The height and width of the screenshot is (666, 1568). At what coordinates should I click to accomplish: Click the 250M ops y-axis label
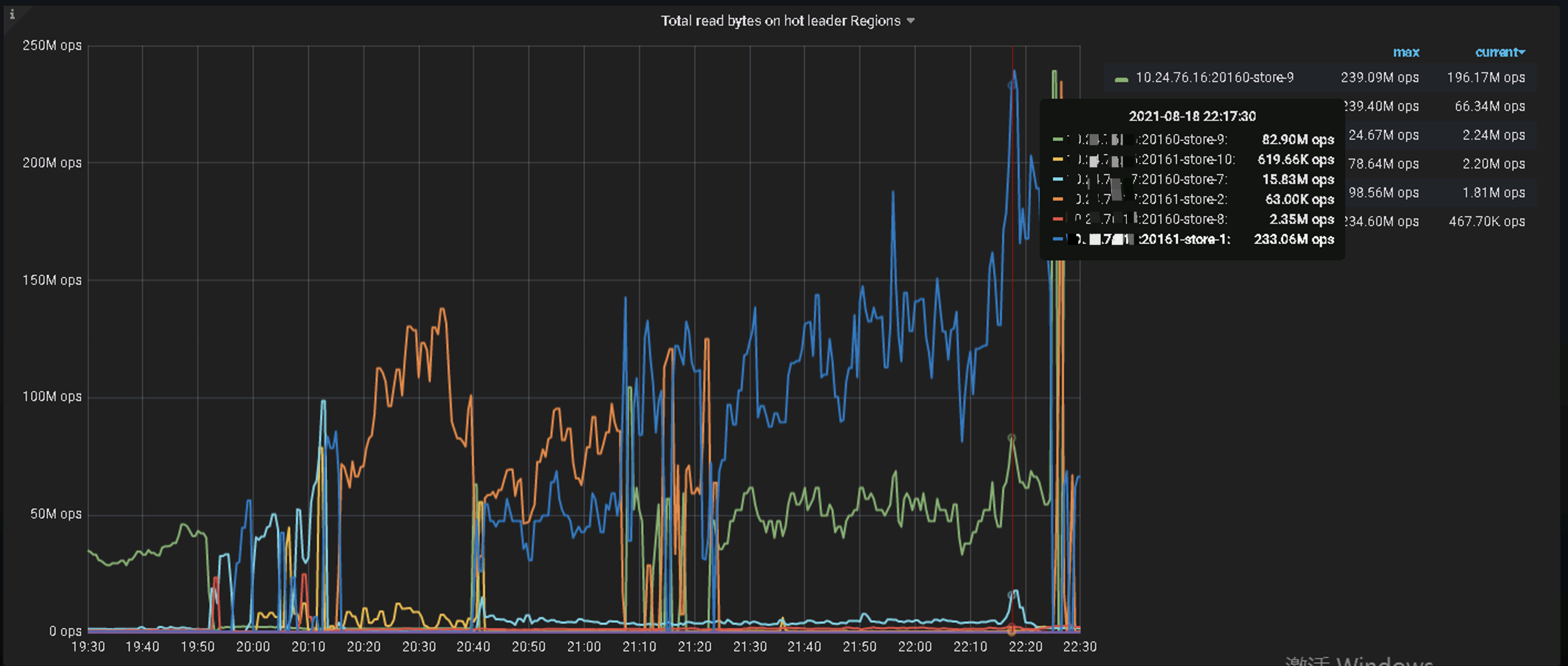(x=51, y=45)
